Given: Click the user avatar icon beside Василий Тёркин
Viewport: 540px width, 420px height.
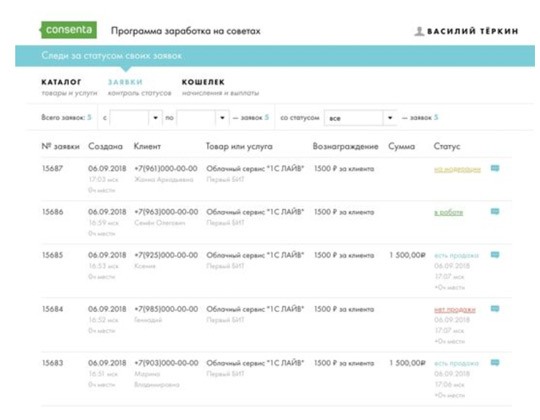Looking at the screenshot, I should click(419, 31).
